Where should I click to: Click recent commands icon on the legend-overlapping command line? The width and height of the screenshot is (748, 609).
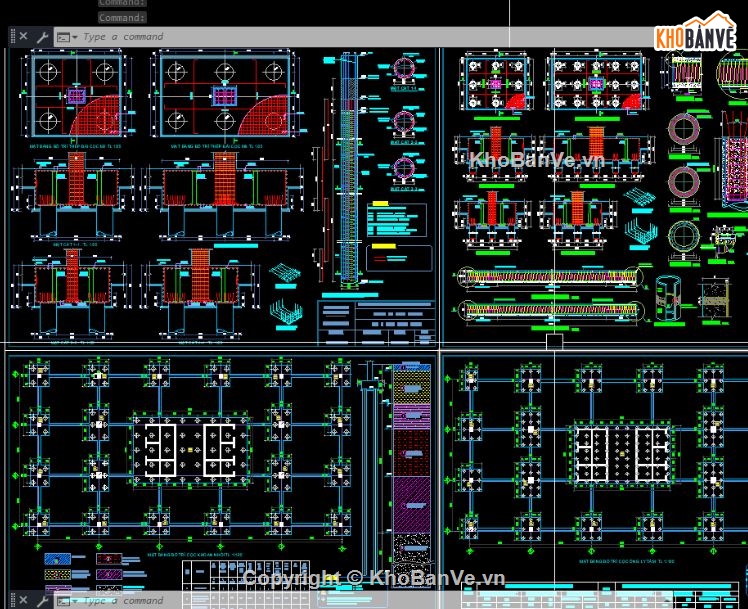(x=63, y=601)
